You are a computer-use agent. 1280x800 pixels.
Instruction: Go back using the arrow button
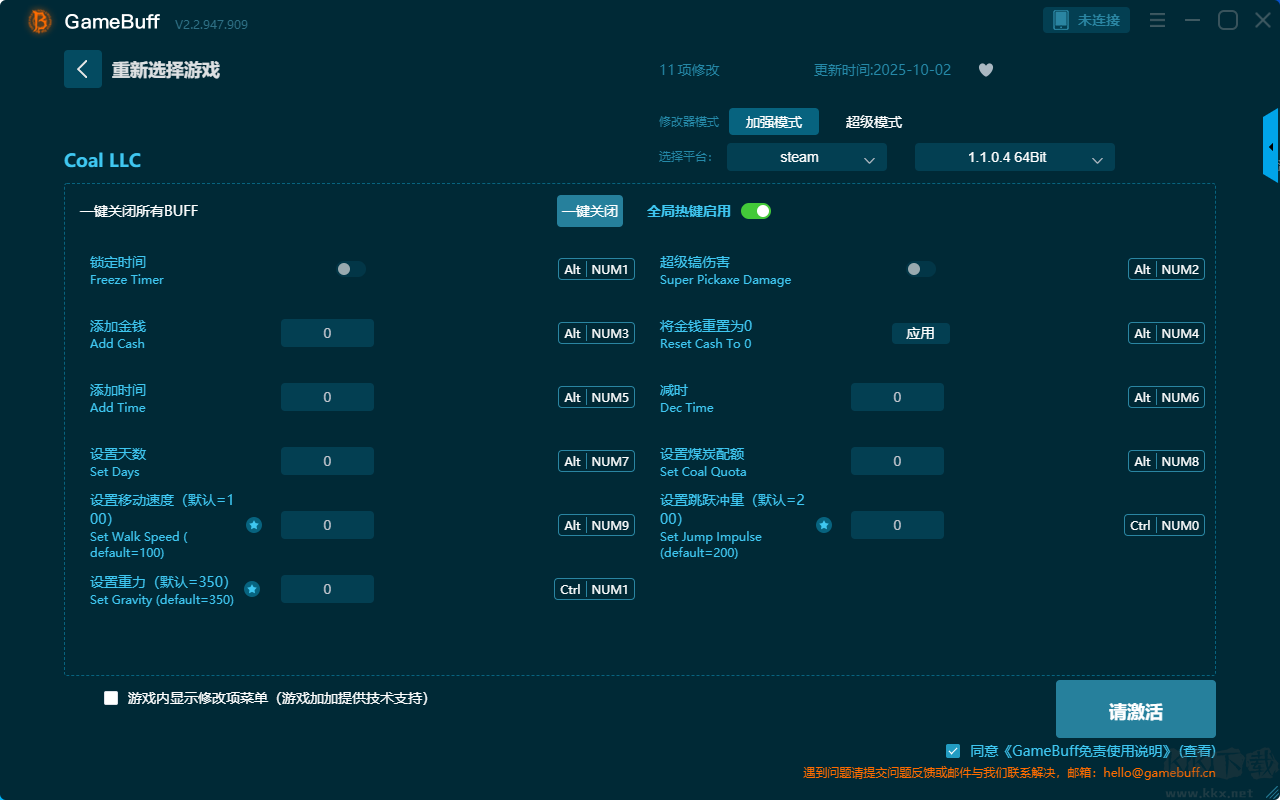pyautogui.click(x=83, y=69)
